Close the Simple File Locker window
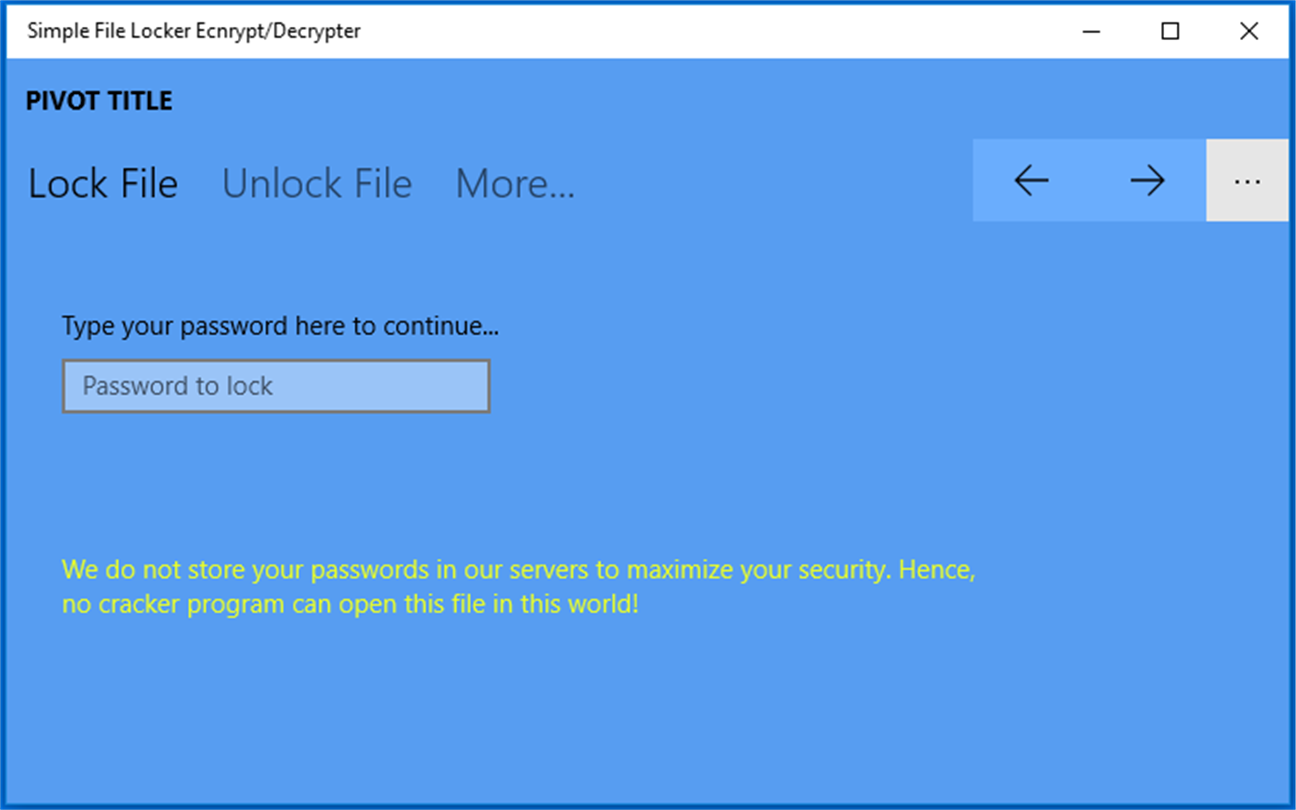 tap(1249, 31)
